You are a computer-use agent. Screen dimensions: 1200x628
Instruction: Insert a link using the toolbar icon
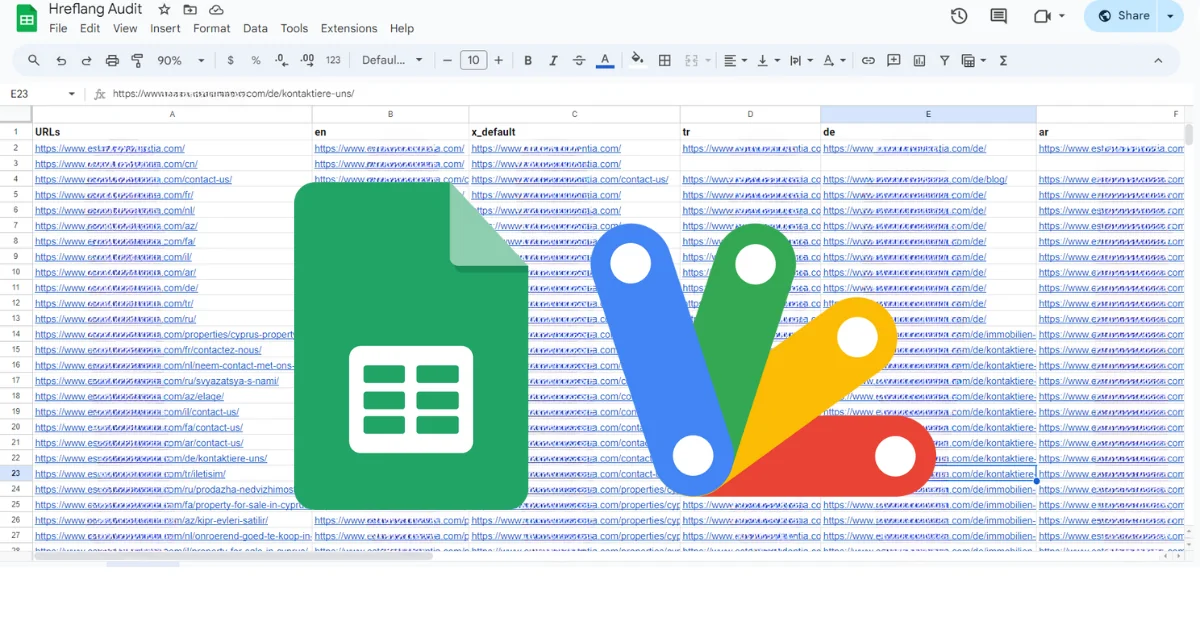pyautogui.click(x=868, y=60)
